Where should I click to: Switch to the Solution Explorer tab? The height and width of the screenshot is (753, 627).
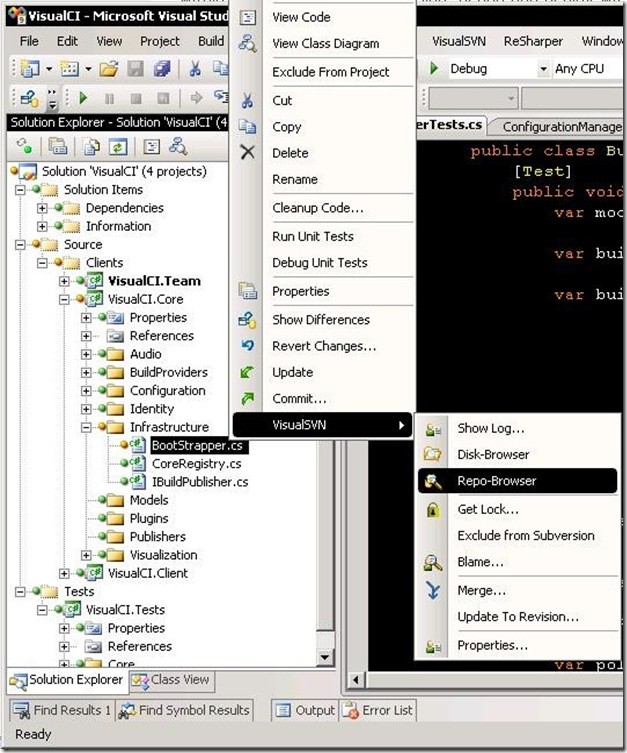tap(68, 680)
